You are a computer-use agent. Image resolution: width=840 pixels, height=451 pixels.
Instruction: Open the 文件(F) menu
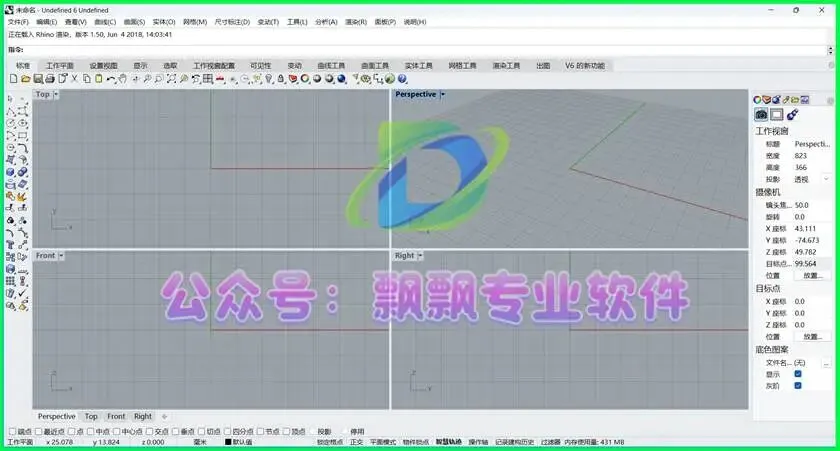click(18, 22)
